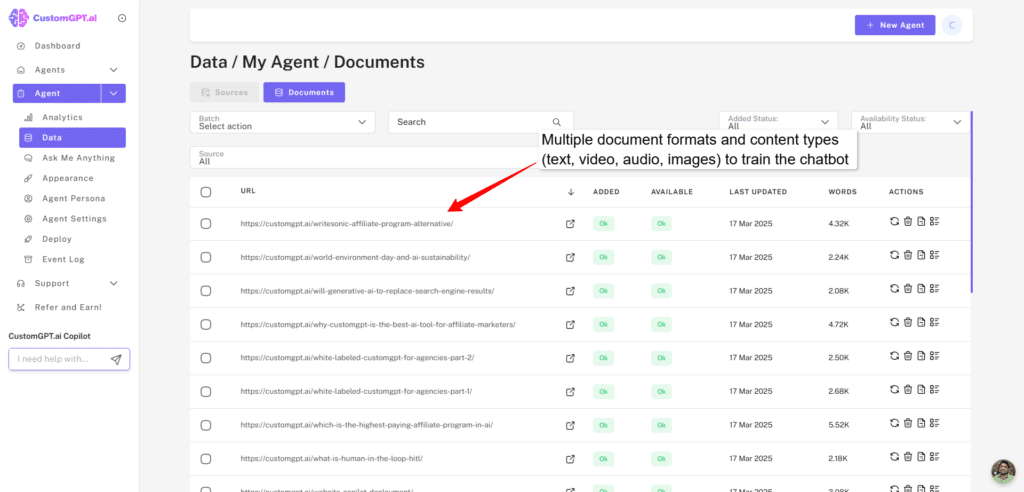Open the Availability Status filter dropdown
The width and height of the screenshot is (1024, 492).
point(911,122)
